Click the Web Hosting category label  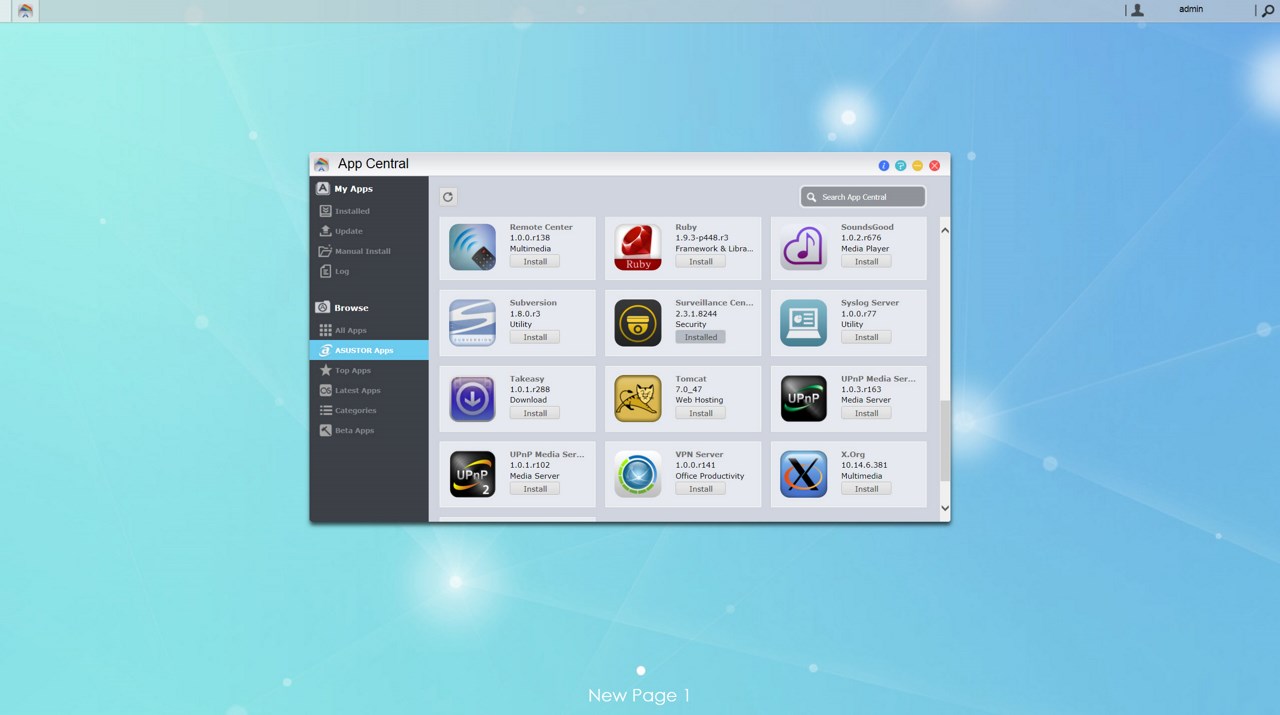(x=699, y=400)
